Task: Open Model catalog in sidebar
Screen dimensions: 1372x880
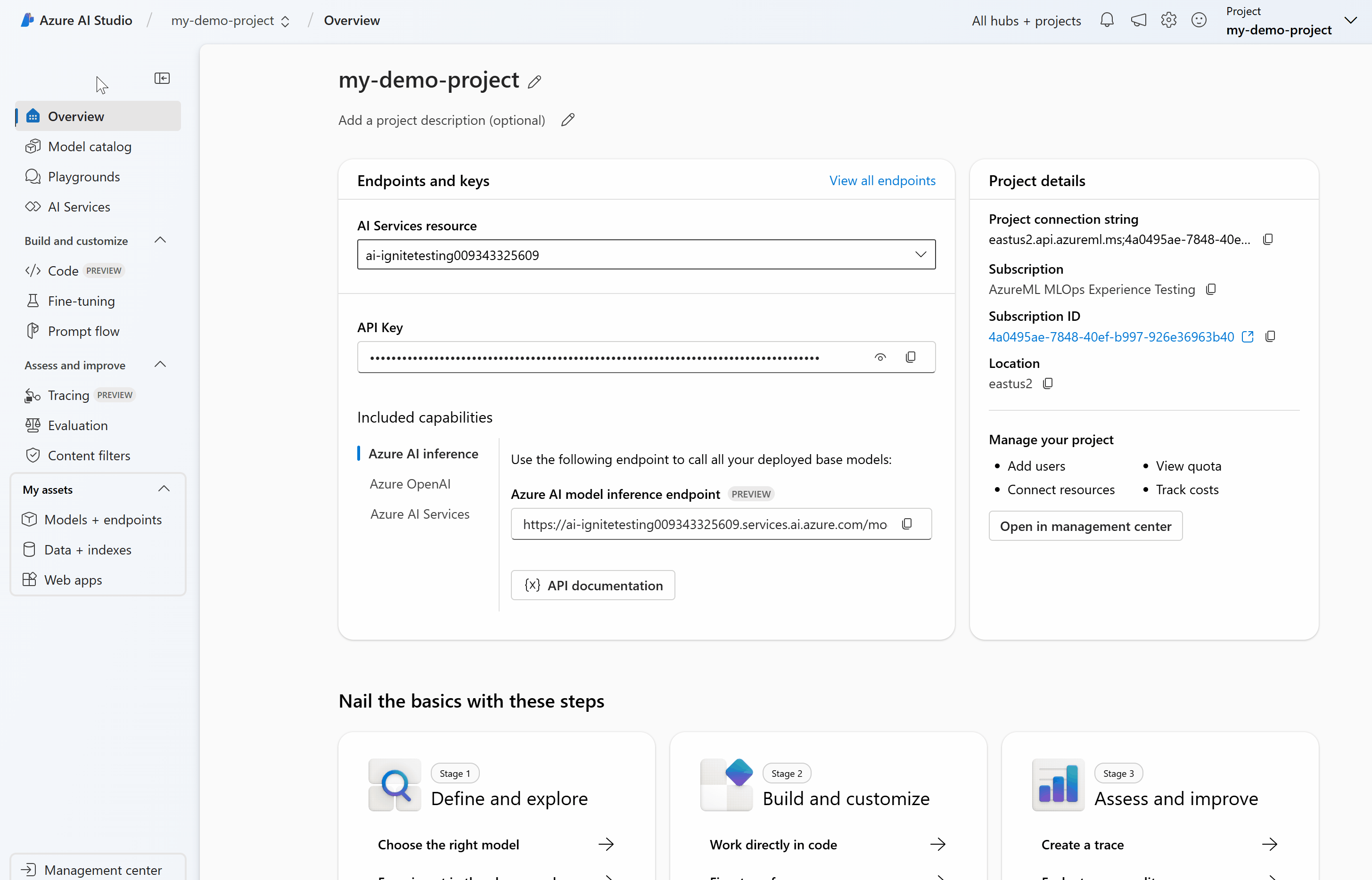Action: click(x=90, y=147)
